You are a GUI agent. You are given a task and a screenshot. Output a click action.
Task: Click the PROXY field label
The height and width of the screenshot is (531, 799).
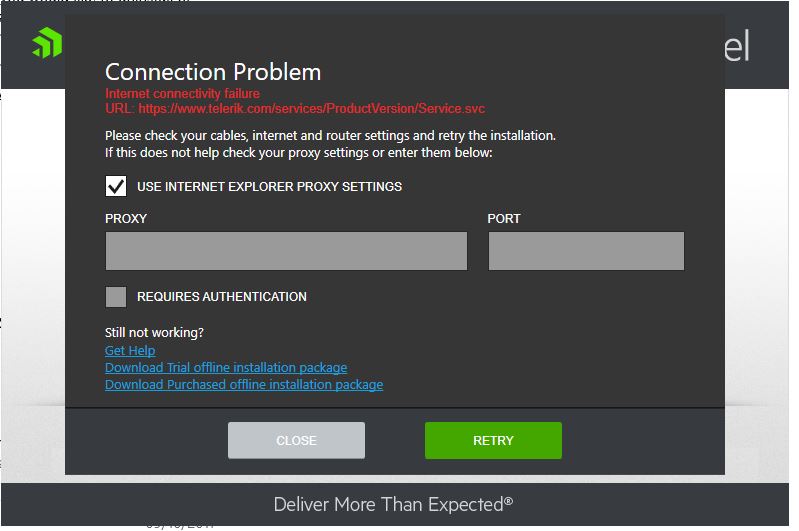point(126,219)
